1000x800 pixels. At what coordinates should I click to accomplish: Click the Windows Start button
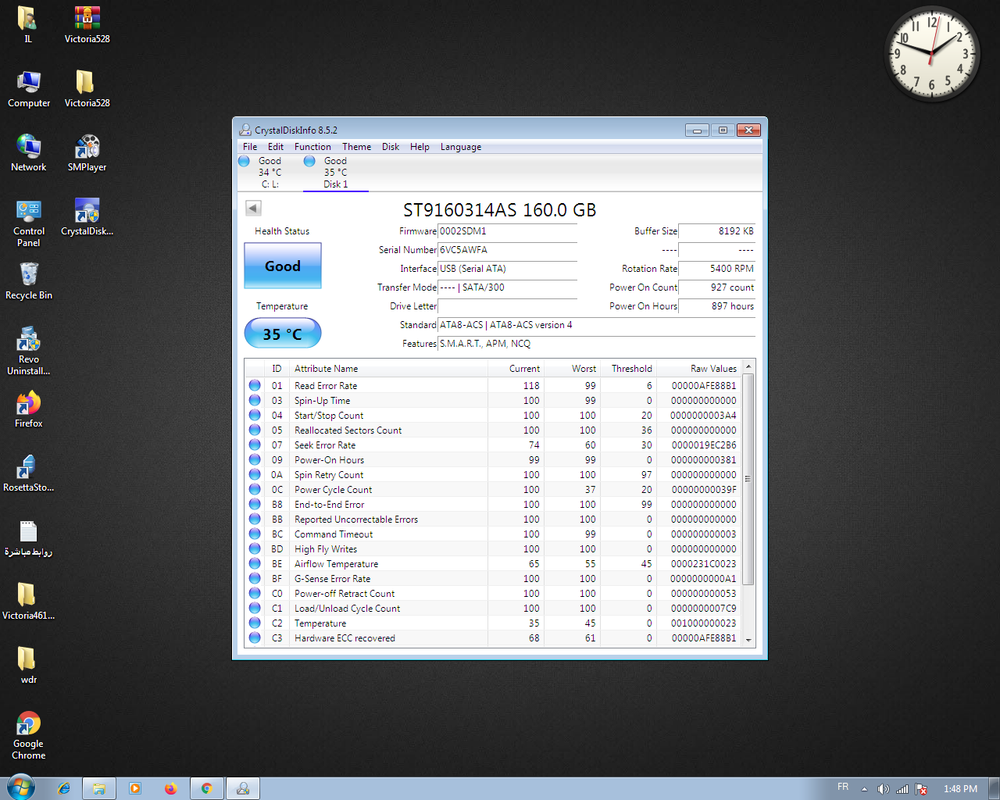tap(20, 787)
